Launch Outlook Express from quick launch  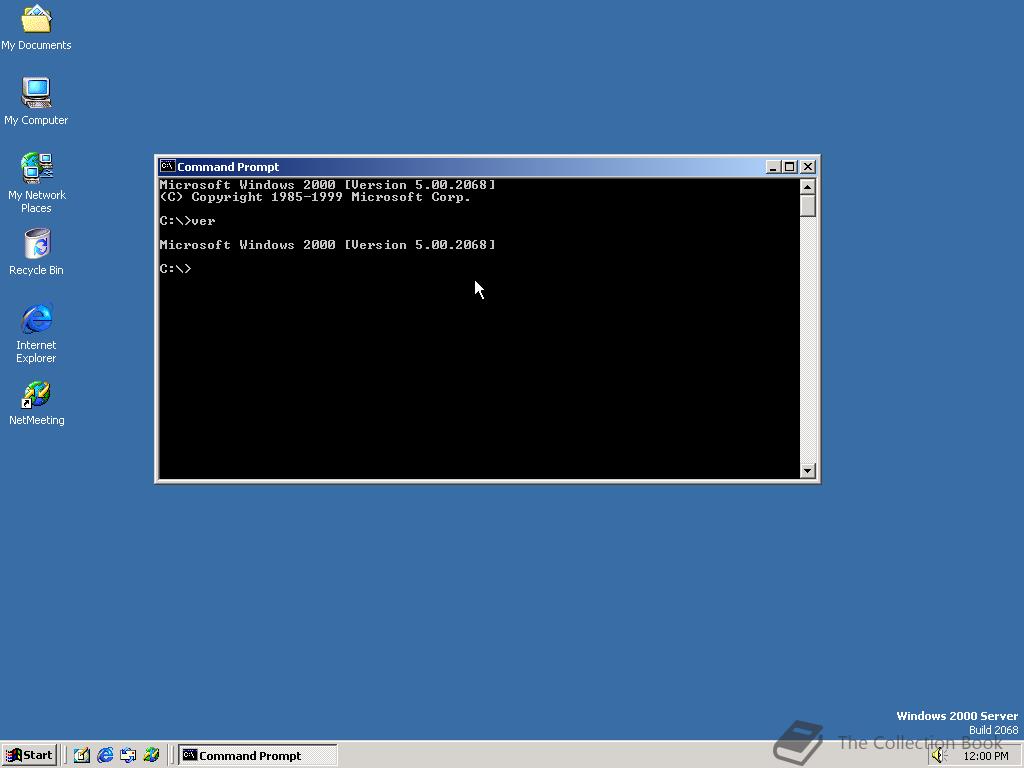click(x=128, y=755)
